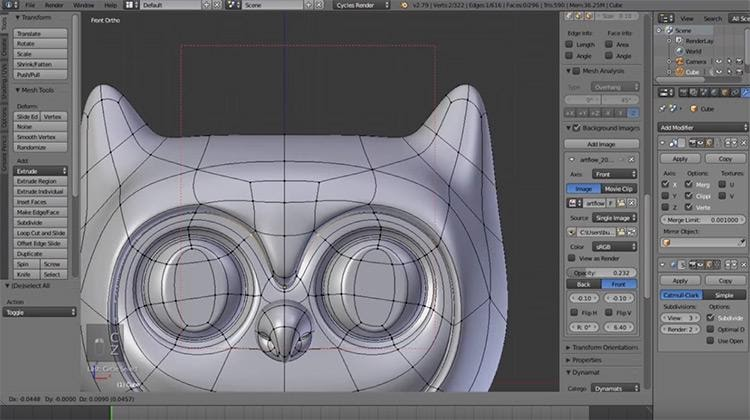
Task: Select the Movie Clip tab
Action: pyautogui.click(x=619, y=189)
